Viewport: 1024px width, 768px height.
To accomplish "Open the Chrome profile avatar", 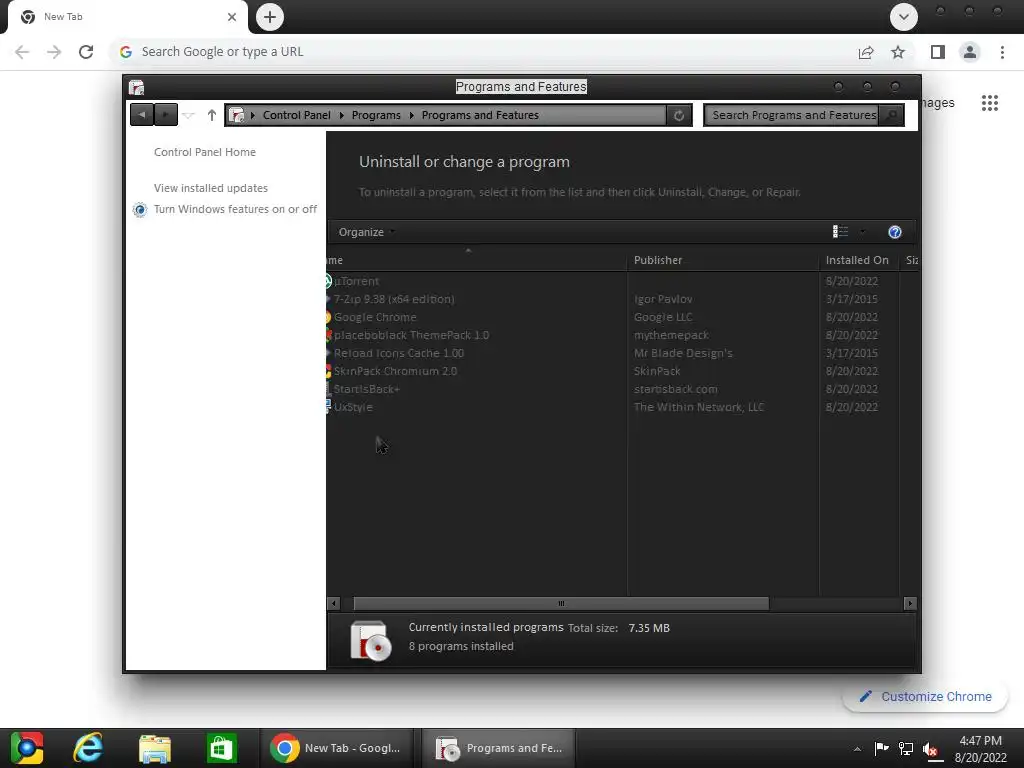I will point(970,52).
